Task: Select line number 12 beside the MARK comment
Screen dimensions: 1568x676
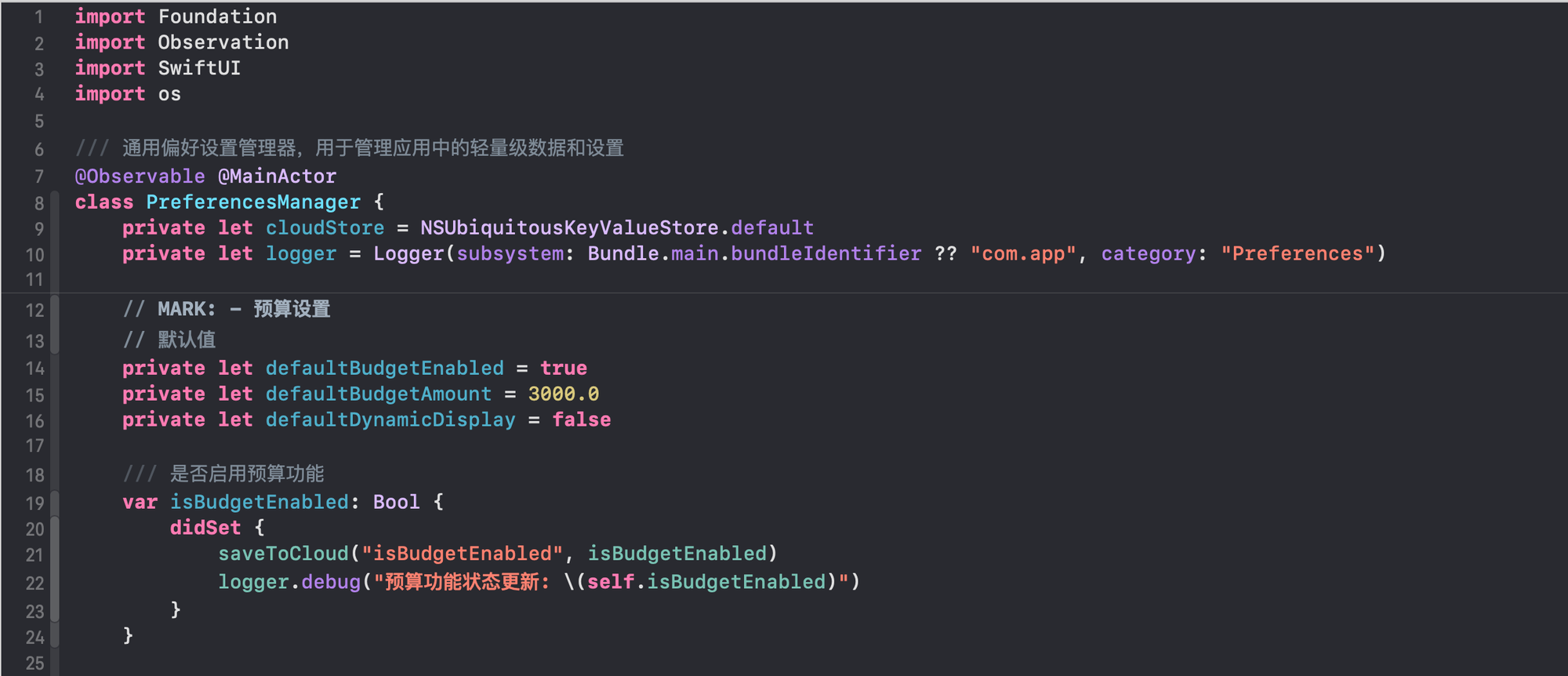Action: coord(35,311)
